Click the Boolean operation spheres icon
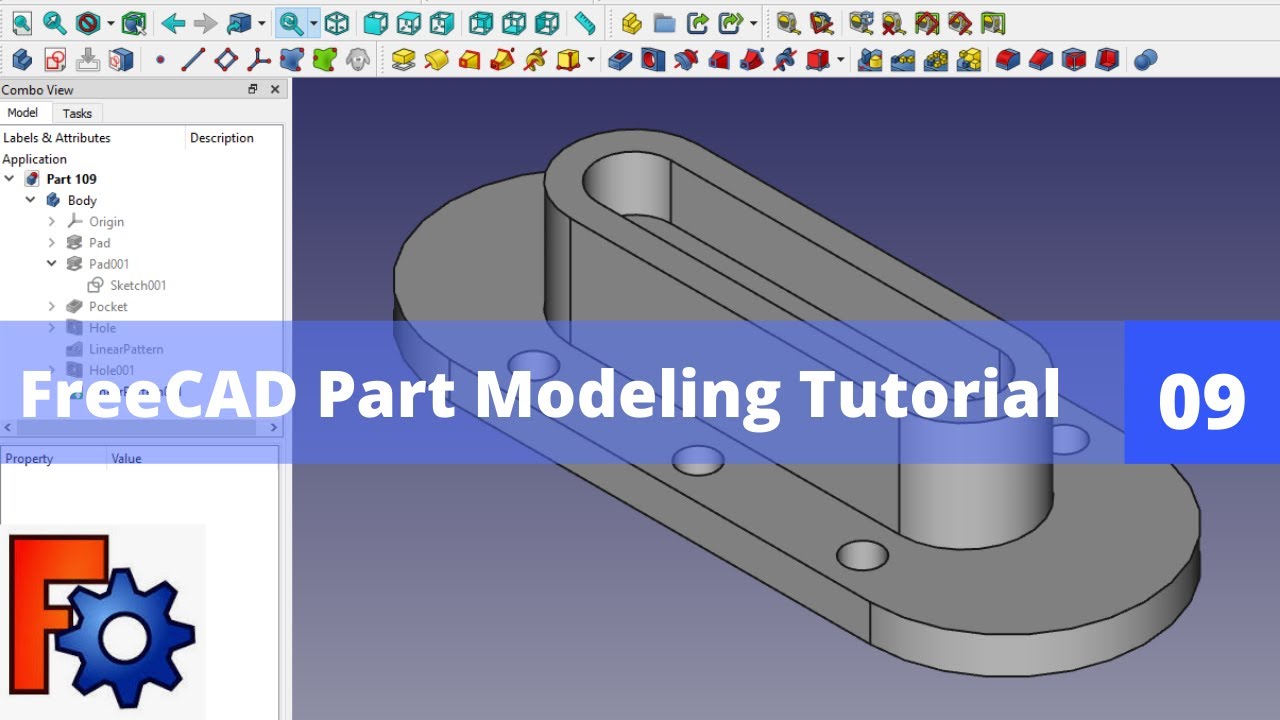Image resolution: width=1280 pixels, height=720 pixels. click(x=1146, y=60)
